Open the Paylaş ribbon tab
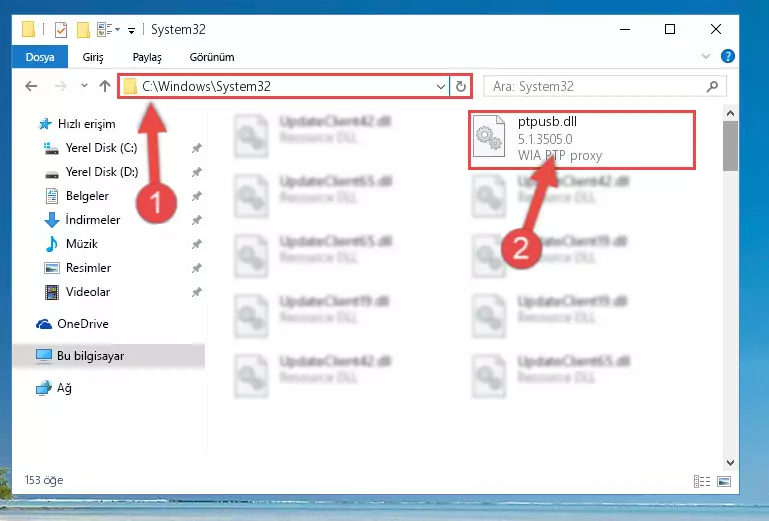The width and height of the screenshot is (769, 521). point(147,57)
